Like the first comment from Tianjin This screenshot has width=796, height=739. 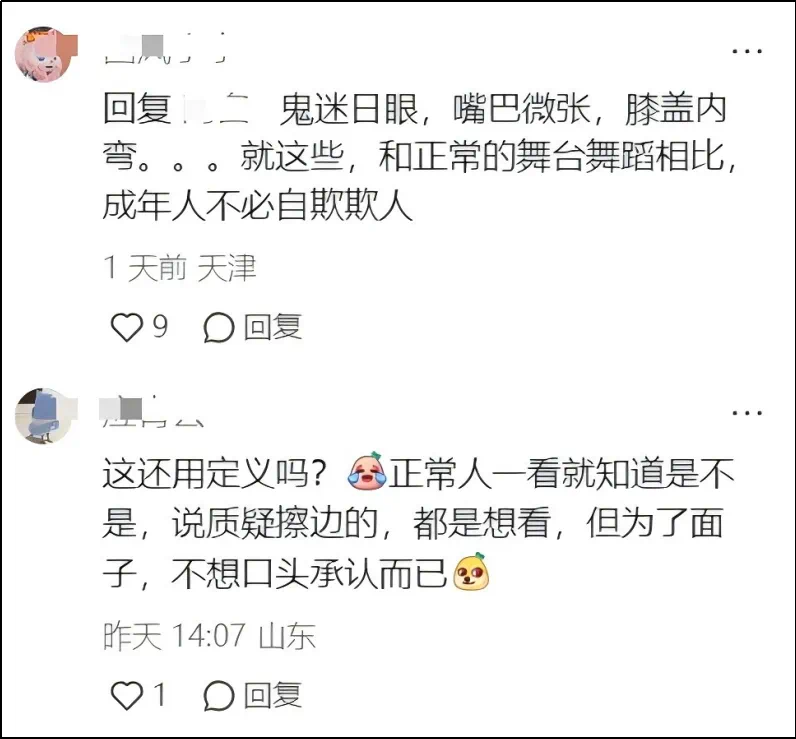coord(126,327)
